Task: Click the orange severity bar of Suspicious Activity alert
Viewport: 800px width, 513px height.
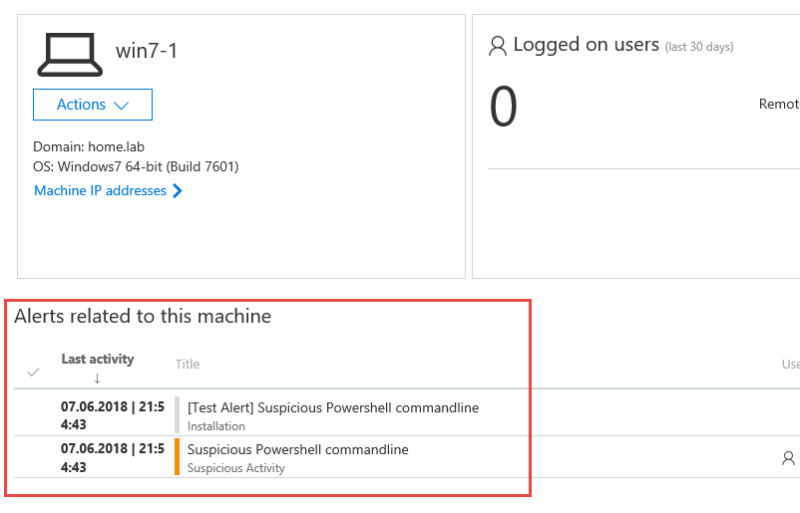Action: click(x=177, y=457)
